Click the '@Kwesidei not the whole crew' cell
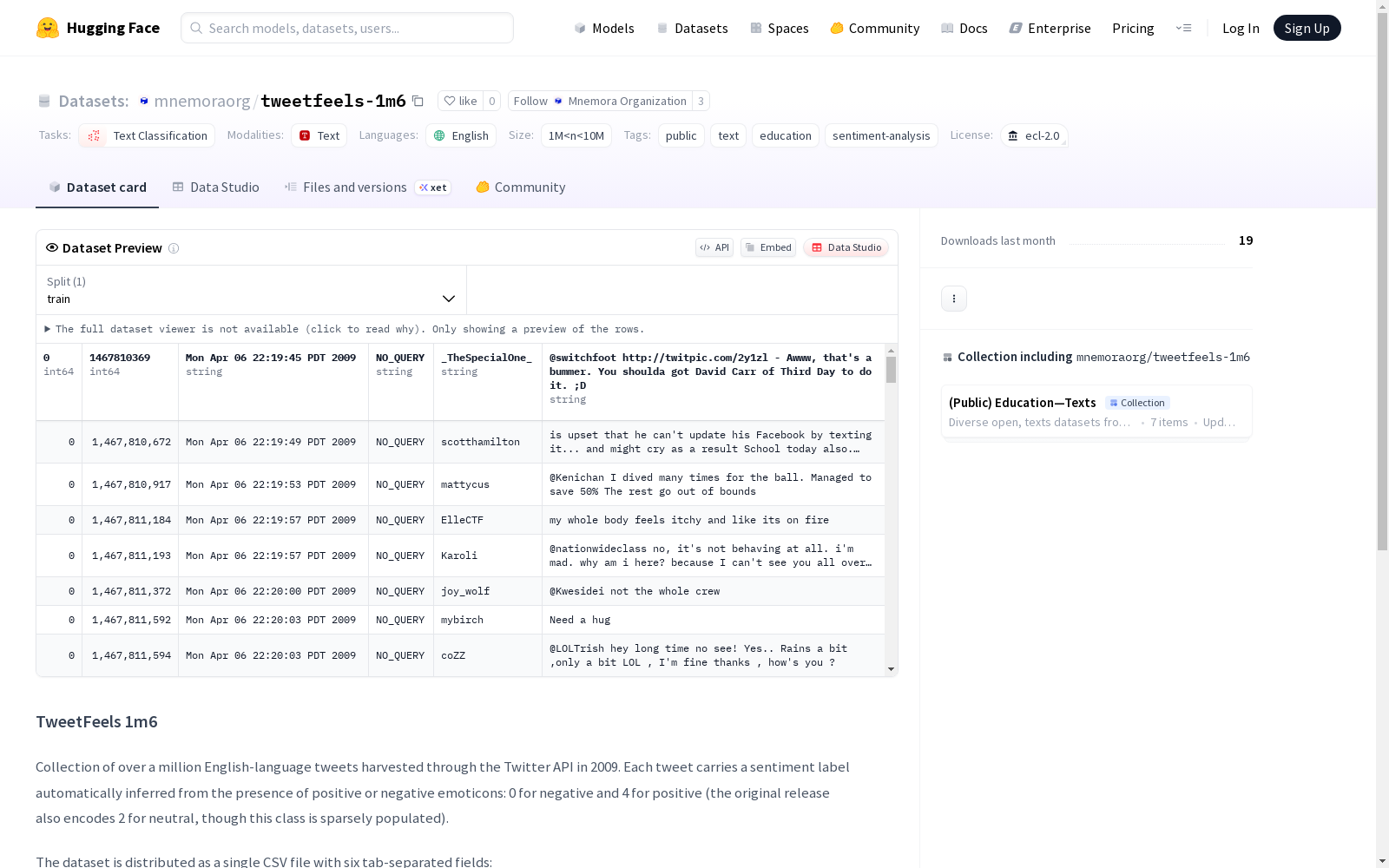The width and height of the screenshot is (1389, 868). click(714, 591)
